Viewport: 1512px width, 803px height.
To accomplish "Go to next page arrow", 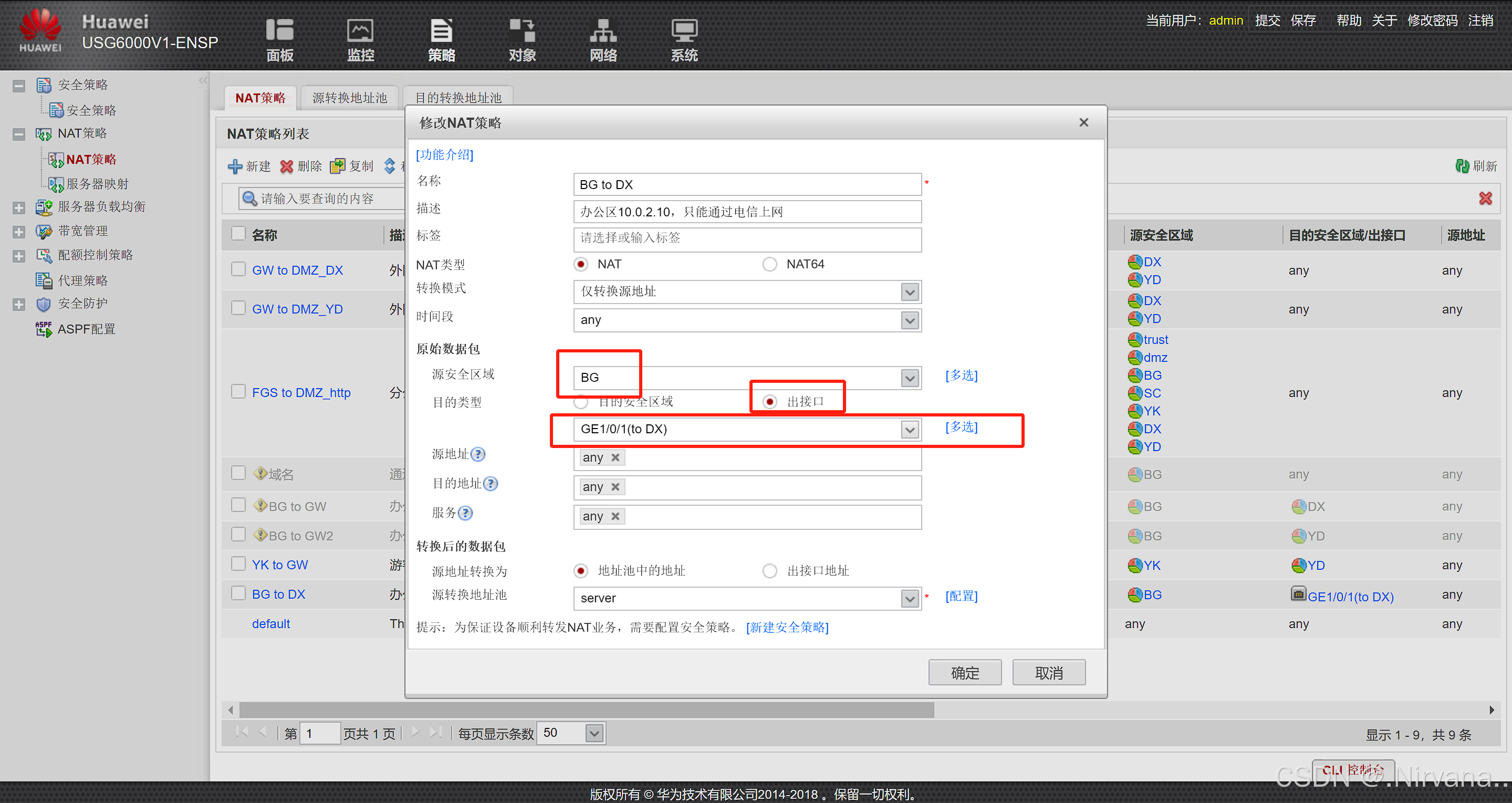I will pos(415,732).
